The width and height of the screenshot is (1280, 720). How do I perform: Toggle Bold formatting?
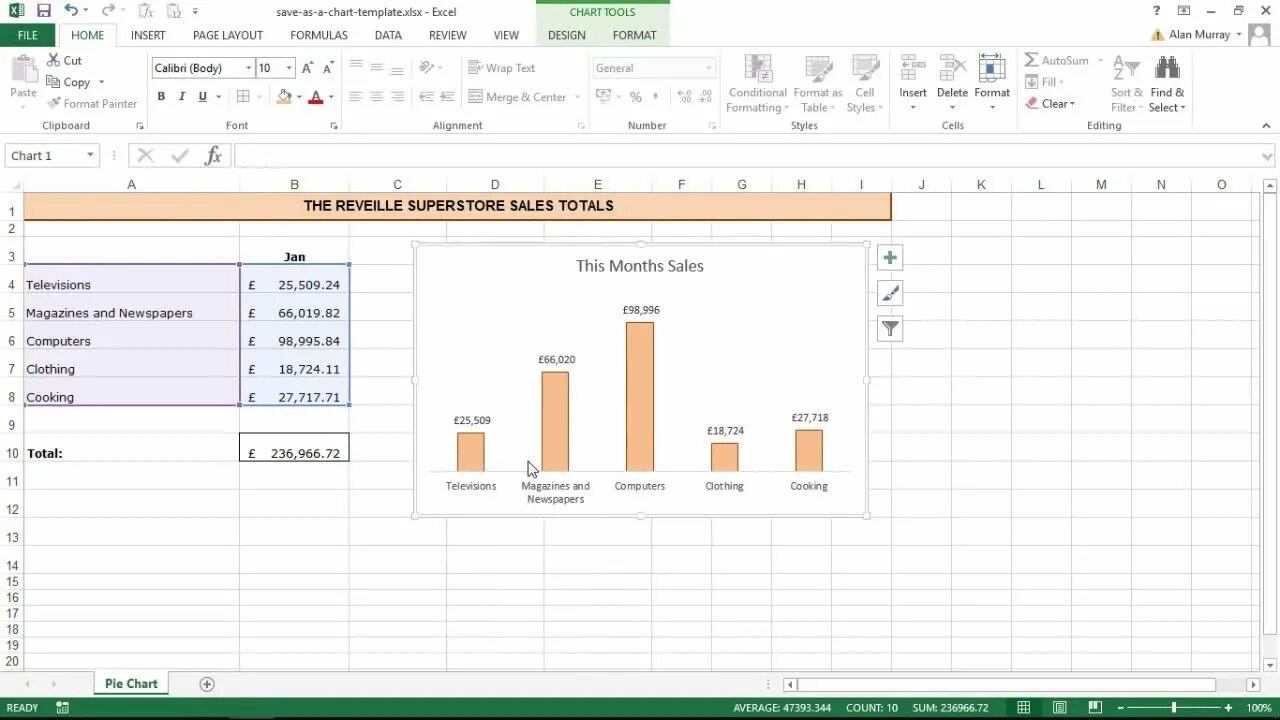pyautogui.click(x=161, y=97)
